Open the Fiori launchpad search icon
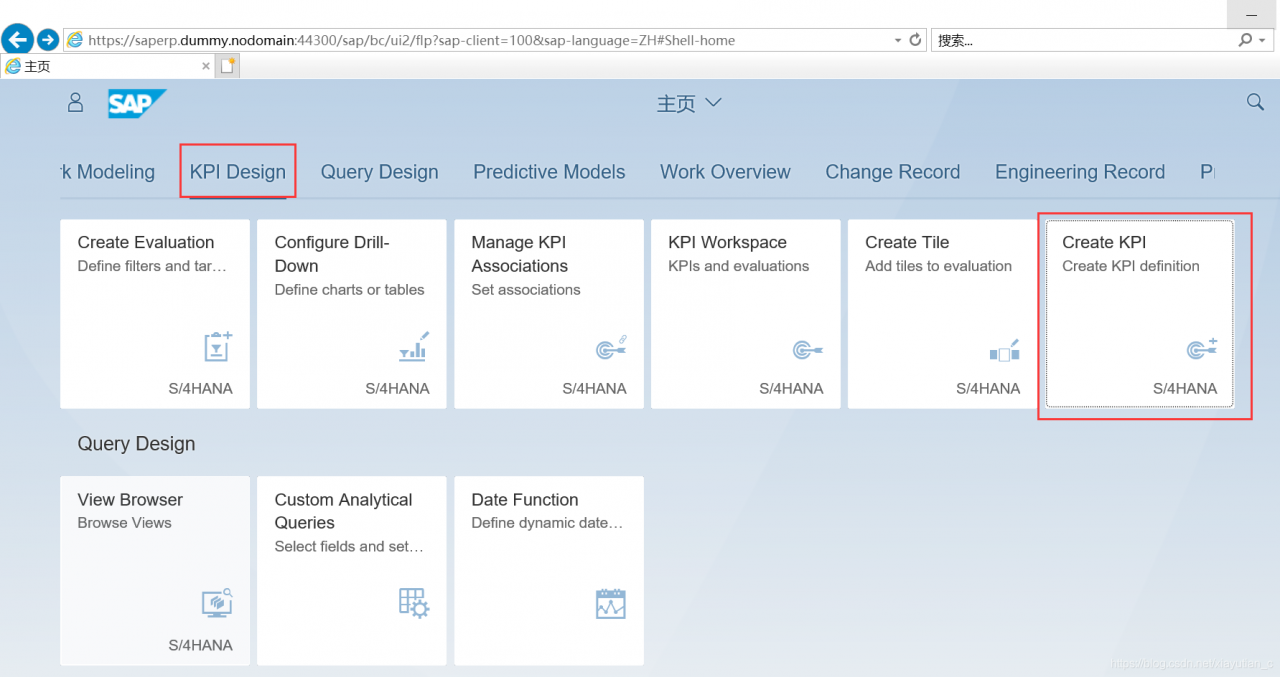This screenshot has height=677, width=1280. point(1255,102)
